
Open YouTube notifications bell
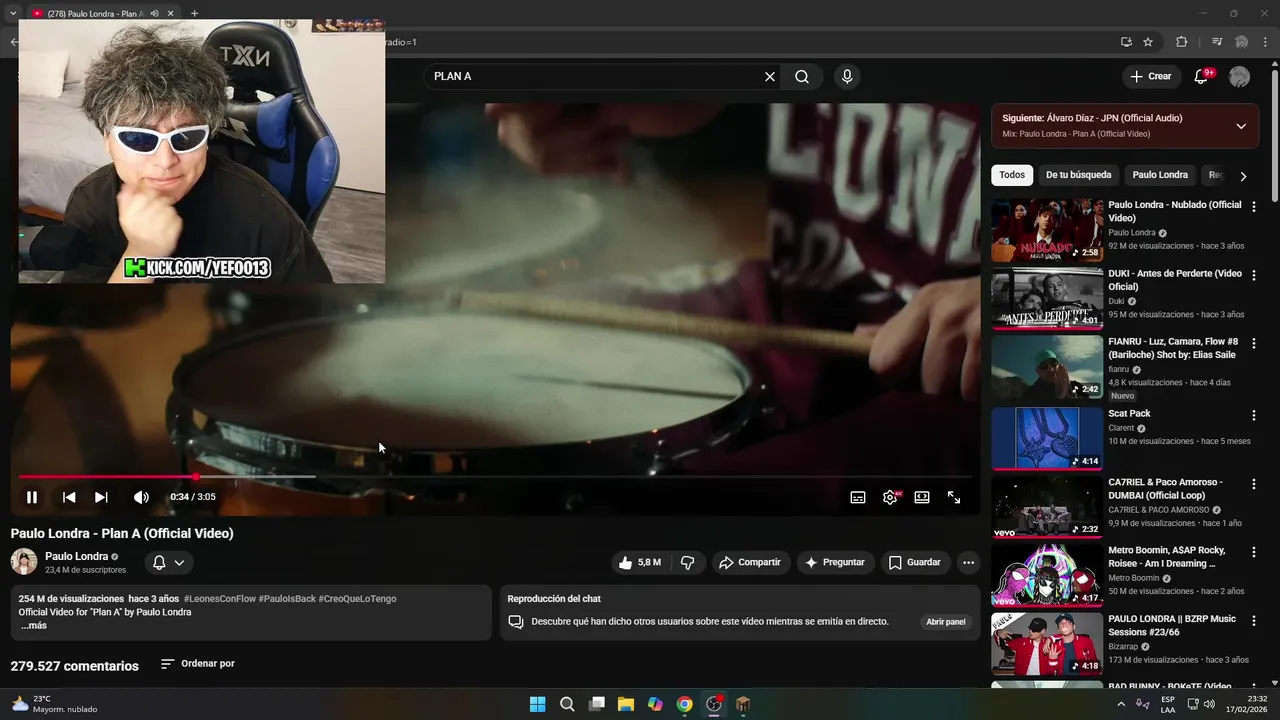1202,76
